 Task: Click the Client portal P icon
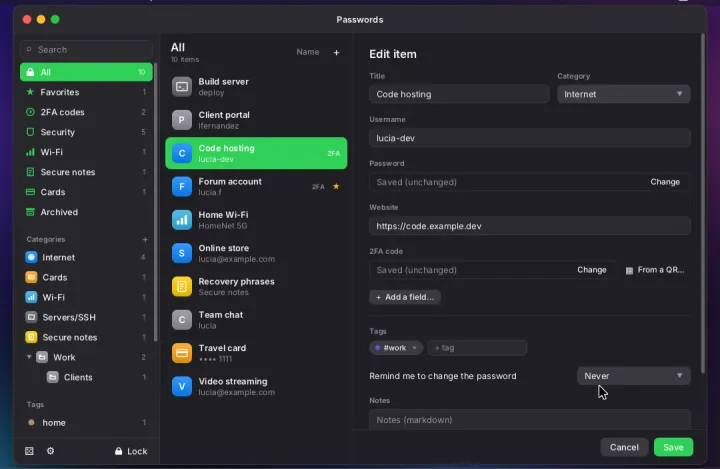[x=182, y=120]
